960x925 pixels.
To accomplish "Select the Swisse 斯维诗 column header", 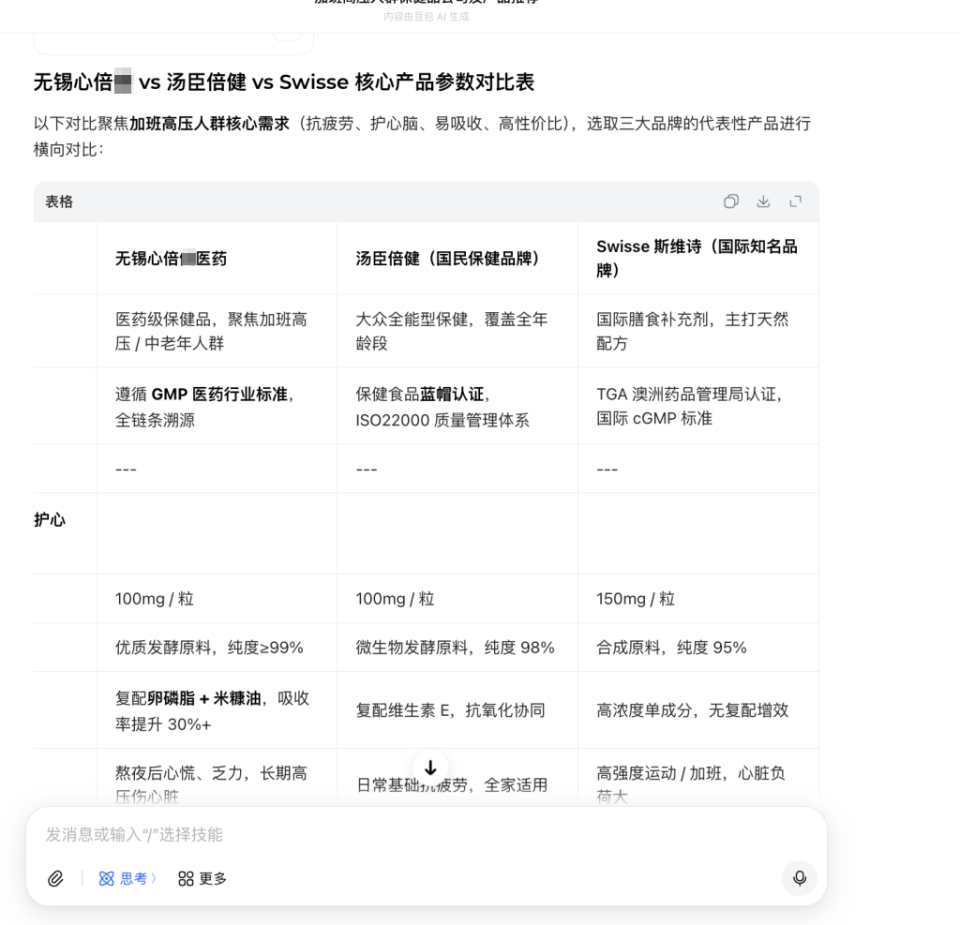I will tap(697, 257).
